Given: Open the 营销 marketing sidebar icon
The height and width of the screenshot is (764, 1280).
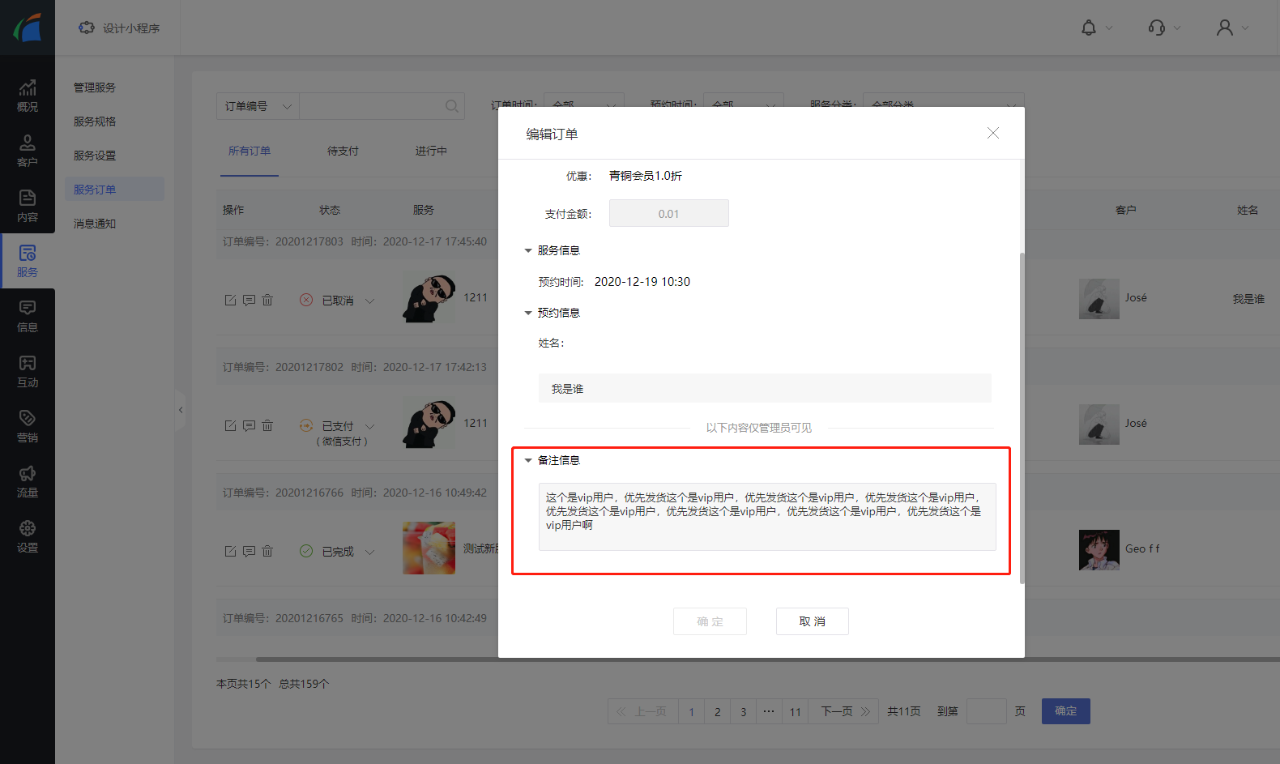Looking at the screenshot, I should point(27,425).
